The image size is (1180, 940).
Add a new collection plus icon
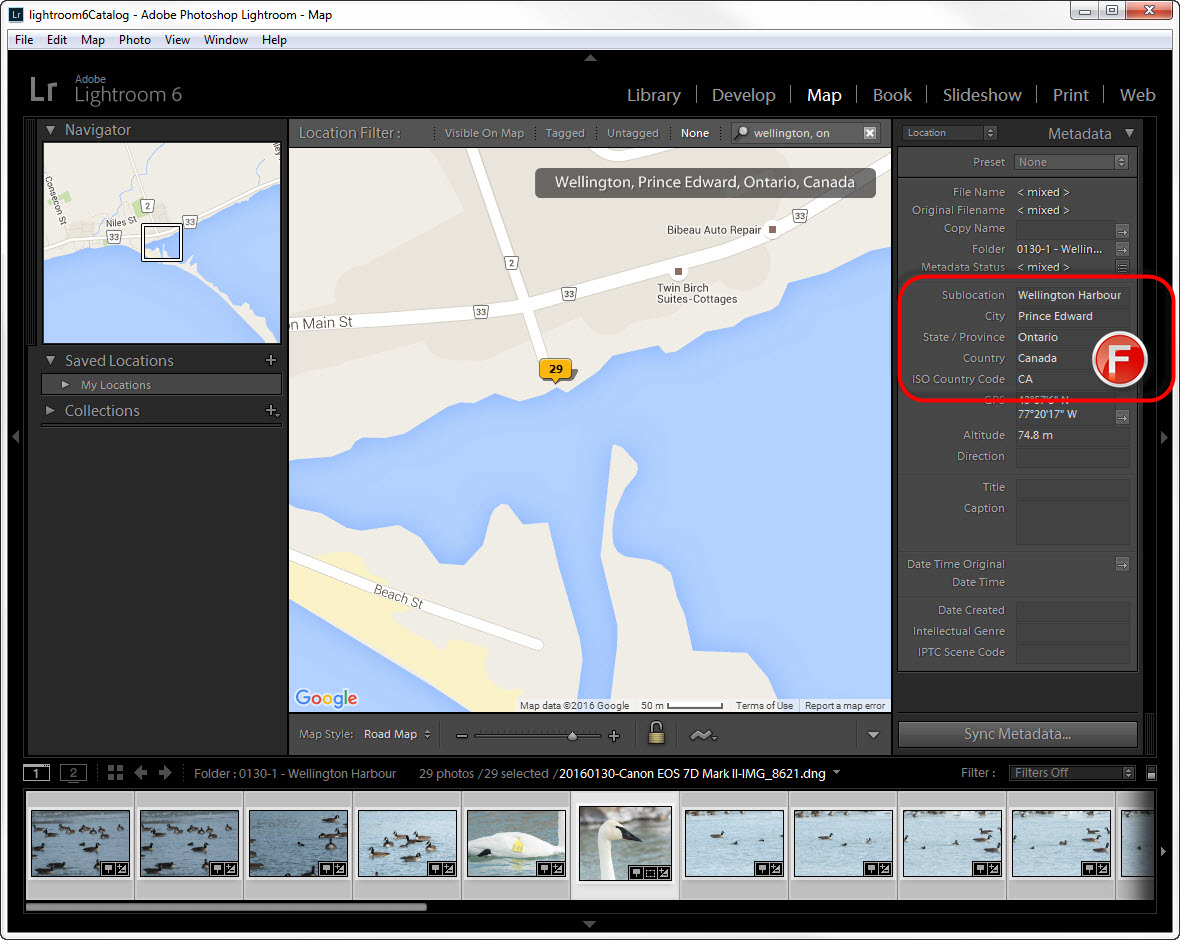272,411
